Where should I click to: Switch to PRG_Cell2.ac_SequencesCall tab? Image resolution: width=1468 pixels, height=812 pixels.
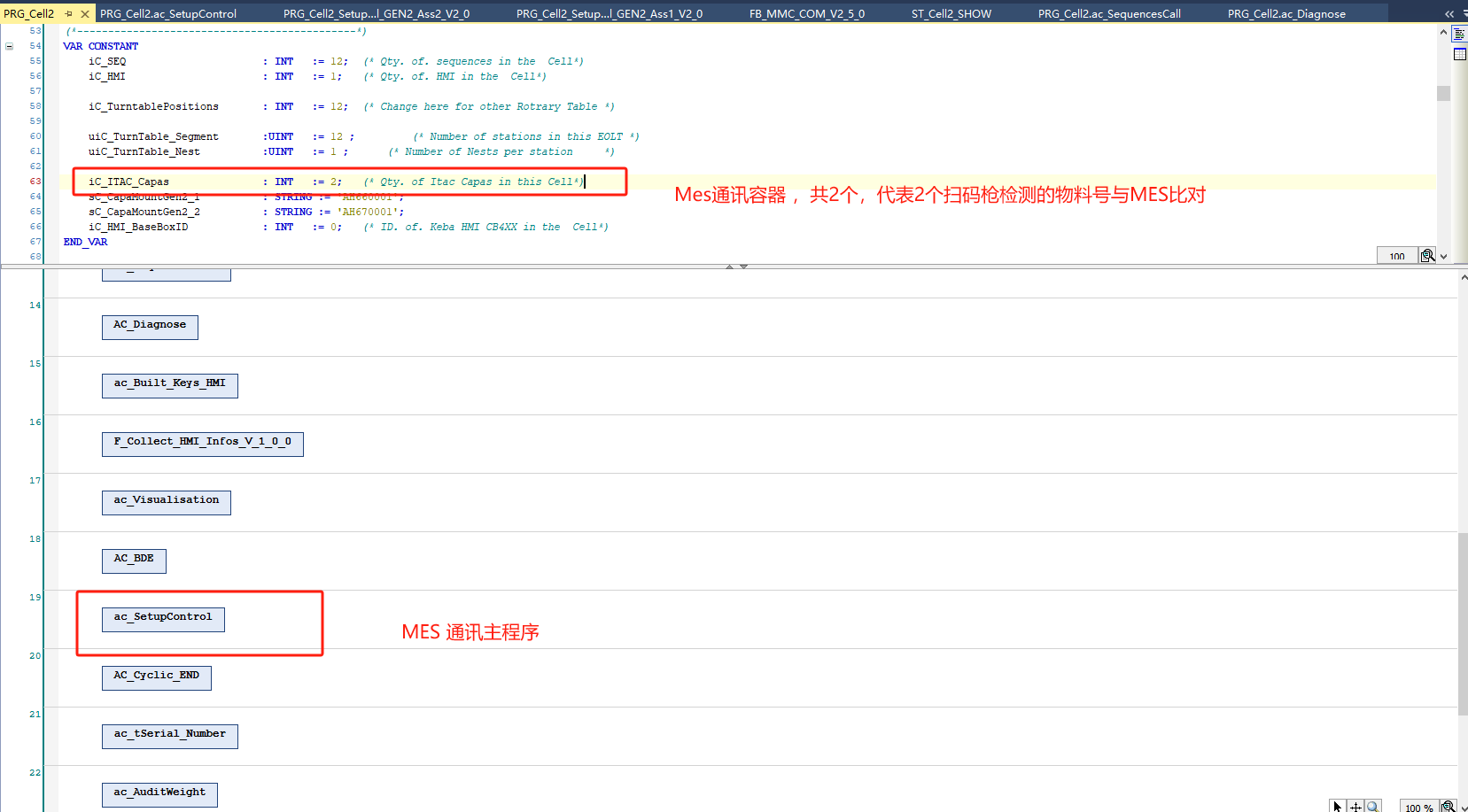pyautogui.click(x=1109, y=13)
